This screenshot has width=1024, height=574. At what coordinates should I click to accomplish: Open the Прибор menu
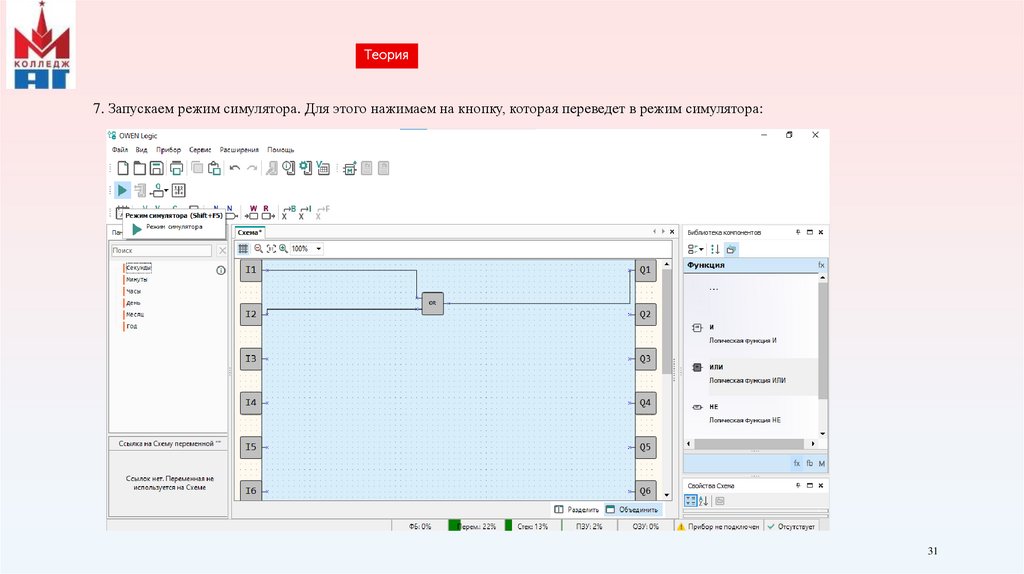coord(168,150)
